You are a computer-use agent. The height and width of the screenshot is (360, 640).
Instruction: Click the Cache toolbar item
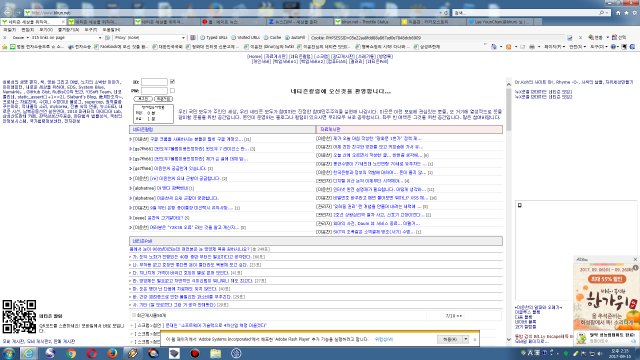(272, 38)
